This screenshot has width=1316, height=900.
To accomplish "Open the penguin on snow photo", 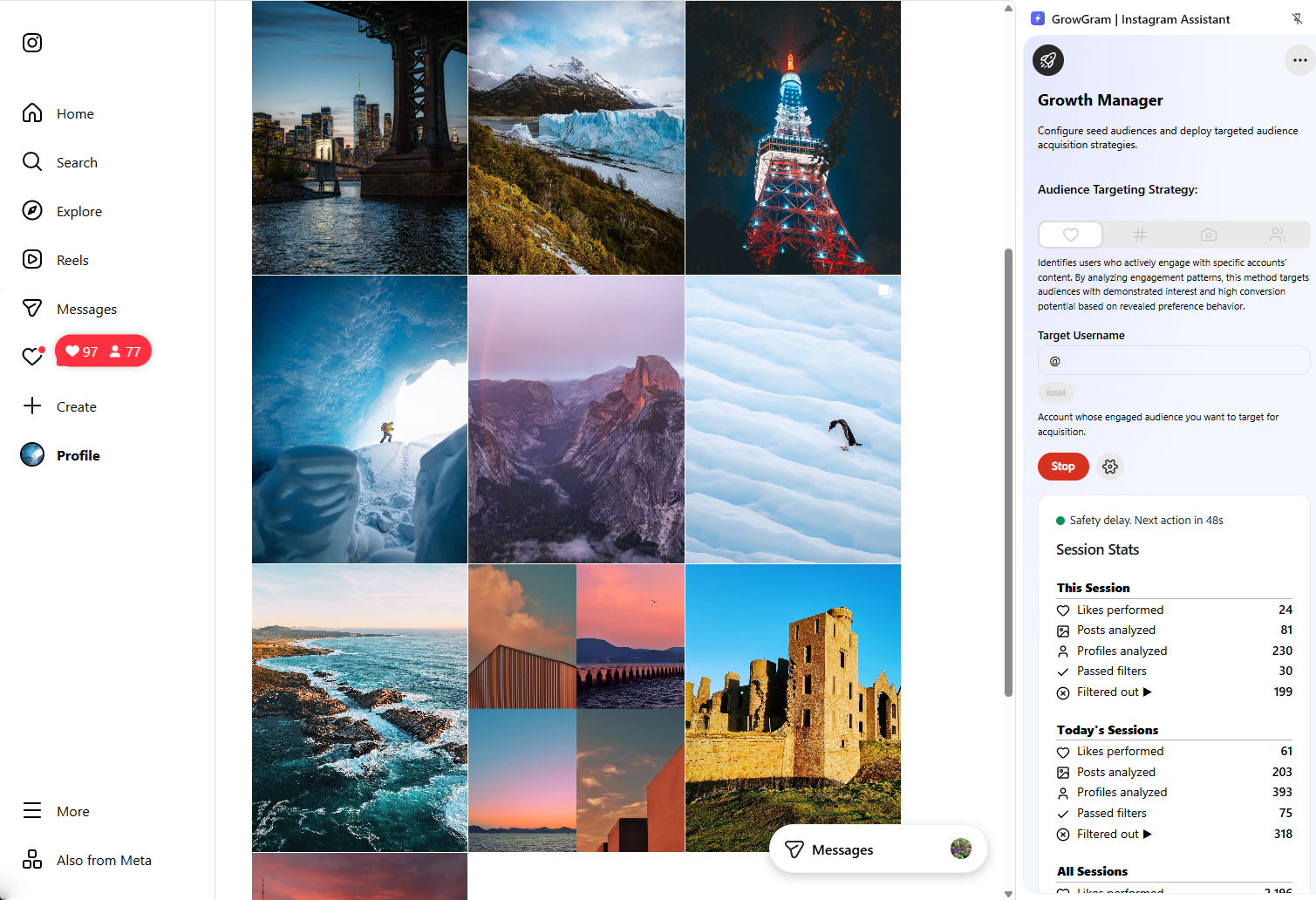I will click(x=793, y=419).
